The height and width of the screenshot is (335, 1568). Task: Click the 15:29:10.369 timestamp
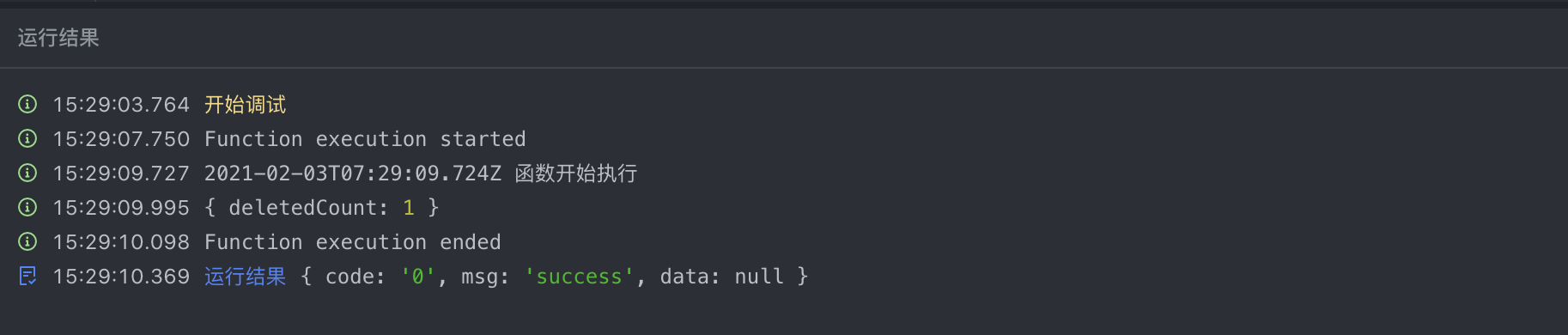[121, 277]
